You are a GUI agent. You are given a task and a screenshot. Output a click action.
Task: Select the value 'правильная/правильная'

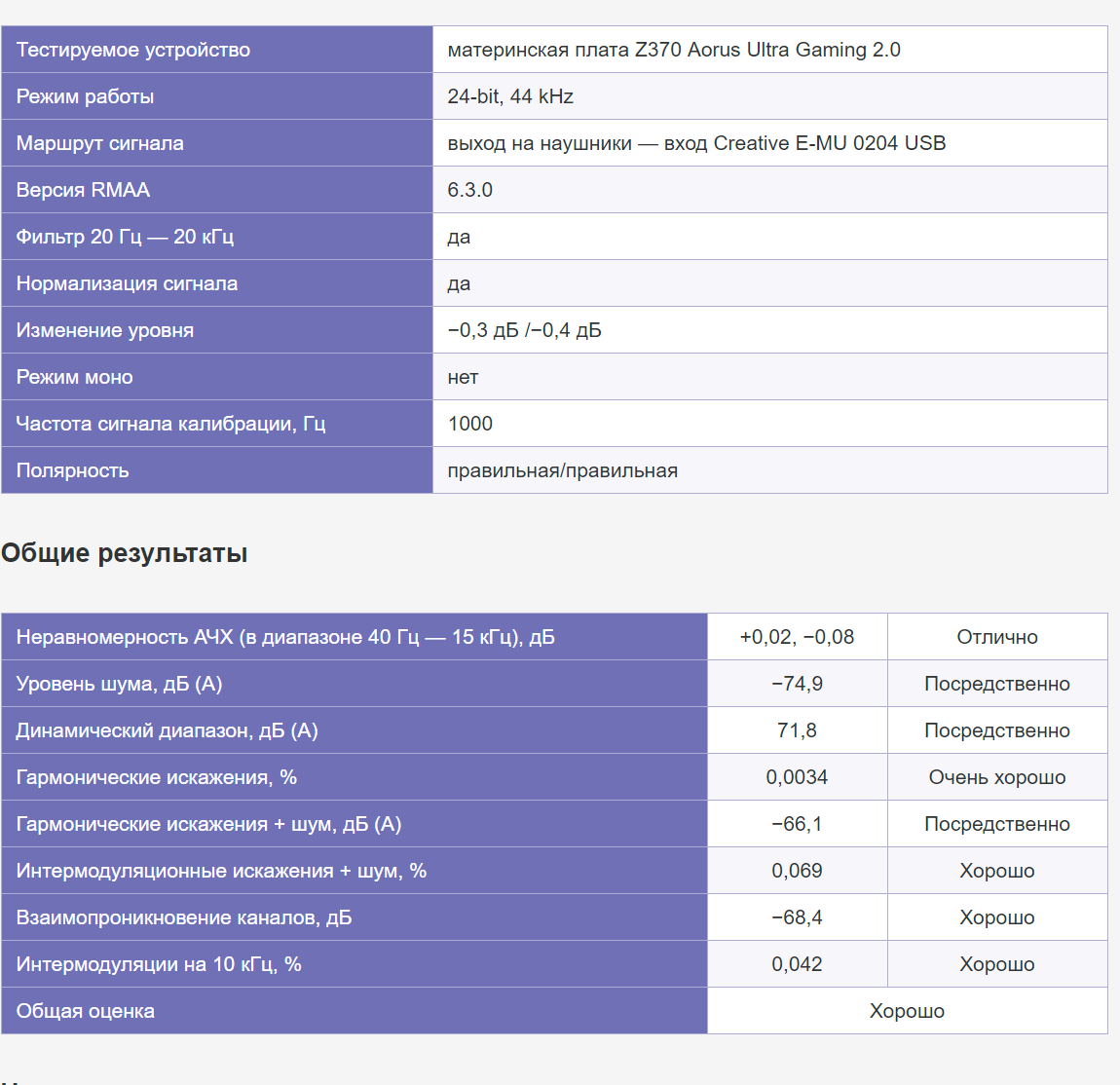coord(563,470)
